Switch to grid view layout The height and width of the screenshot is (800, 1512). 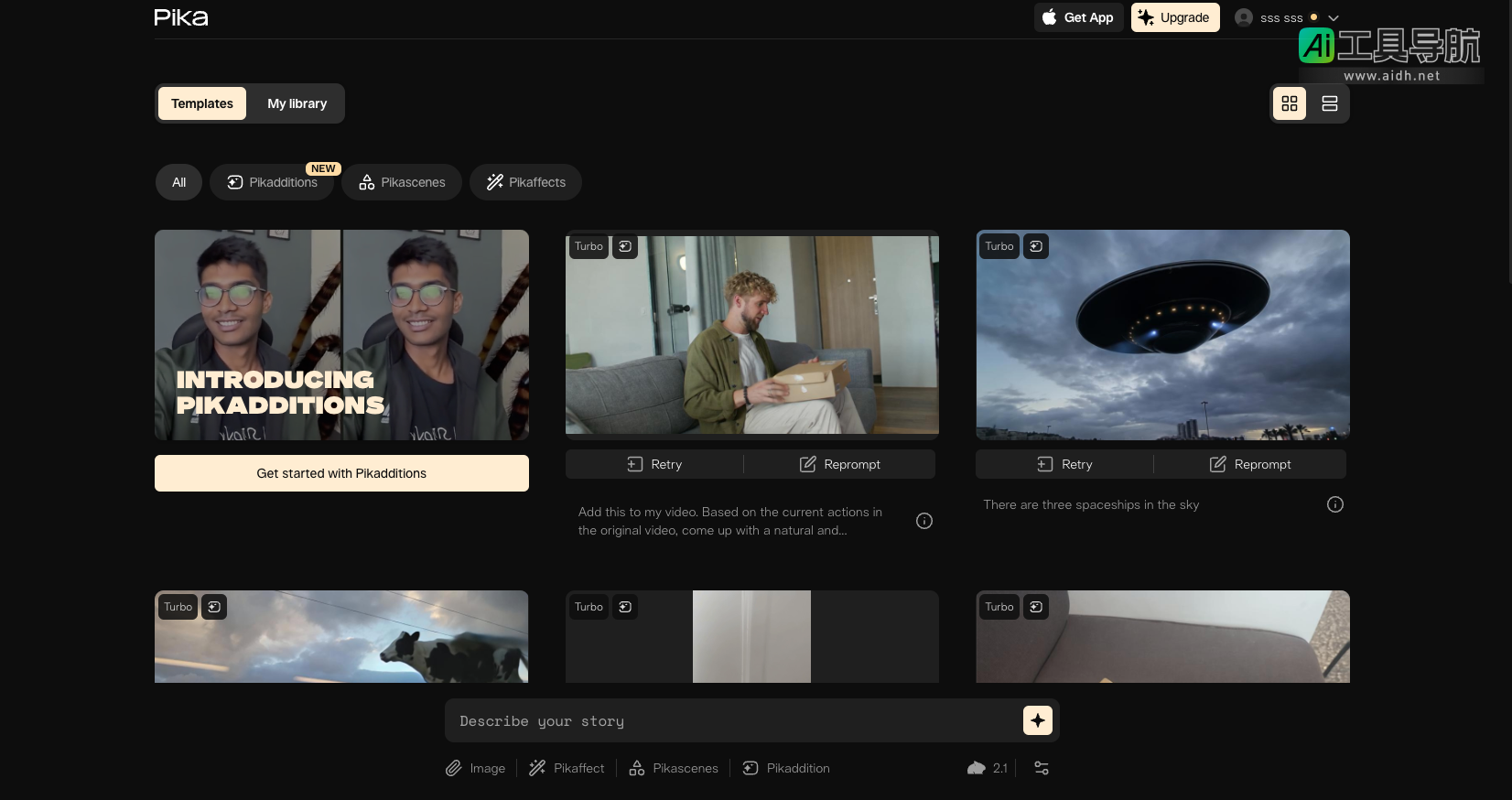(1289, 103)
